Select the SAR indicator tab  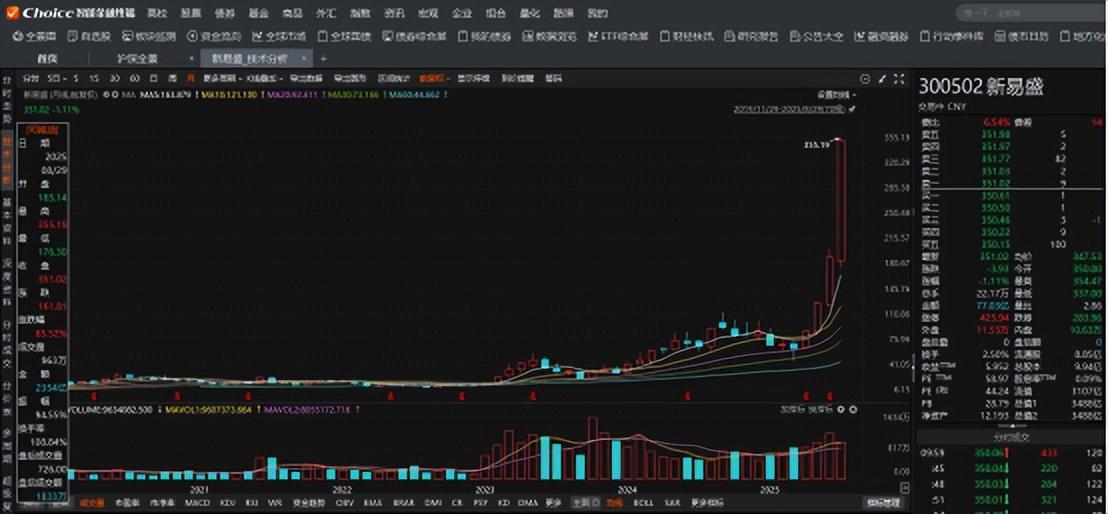(673, 503)
